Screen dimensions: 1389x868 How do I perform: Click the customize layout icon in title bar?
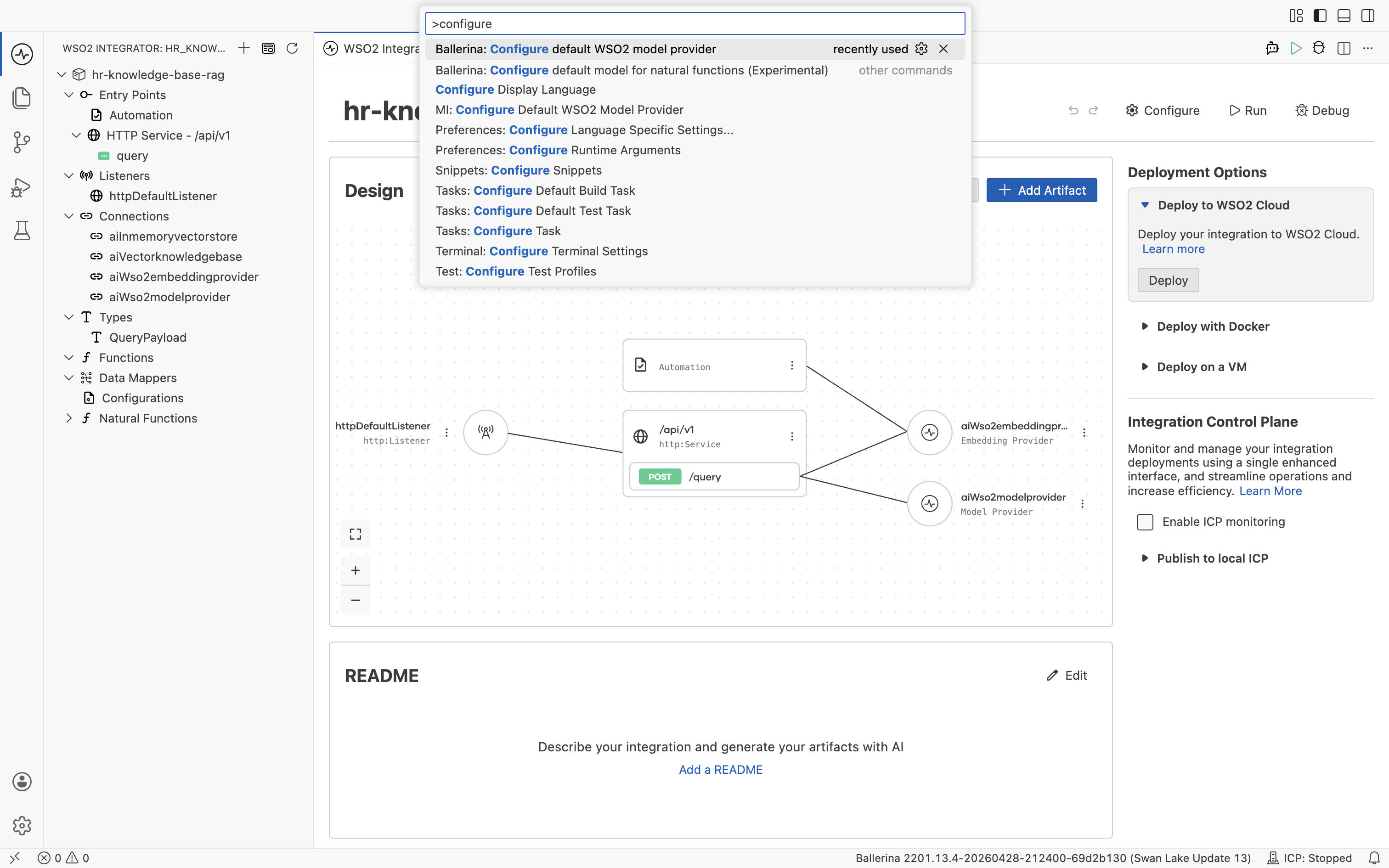[1296, 16]
